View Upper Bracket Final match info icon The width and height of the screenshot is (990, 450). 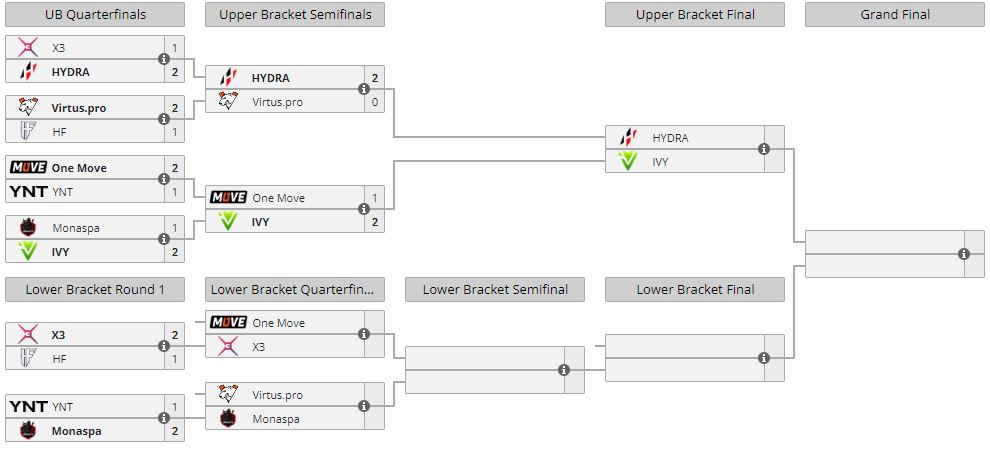(x=764, y=149)
